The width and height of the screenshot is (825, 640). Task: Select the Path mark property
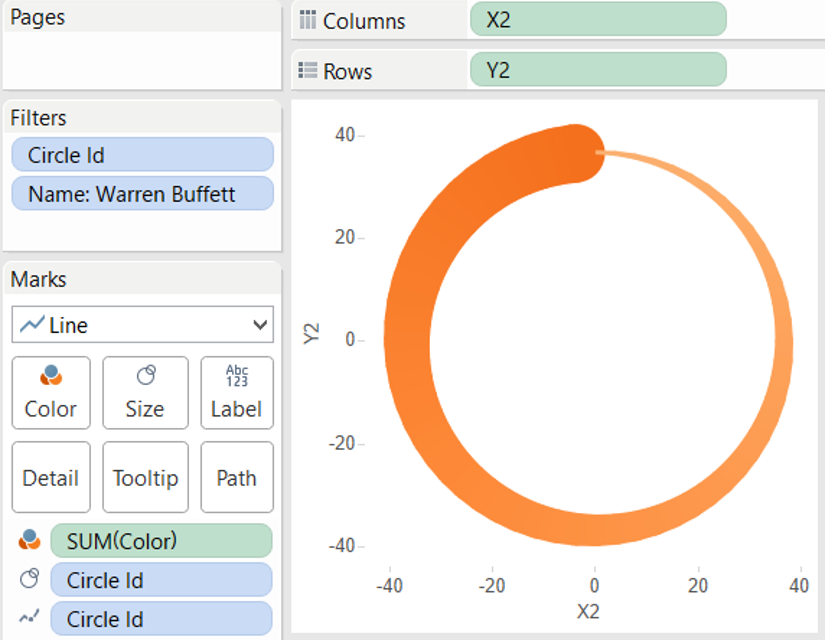pyautogui.click(x=236, y=477)
